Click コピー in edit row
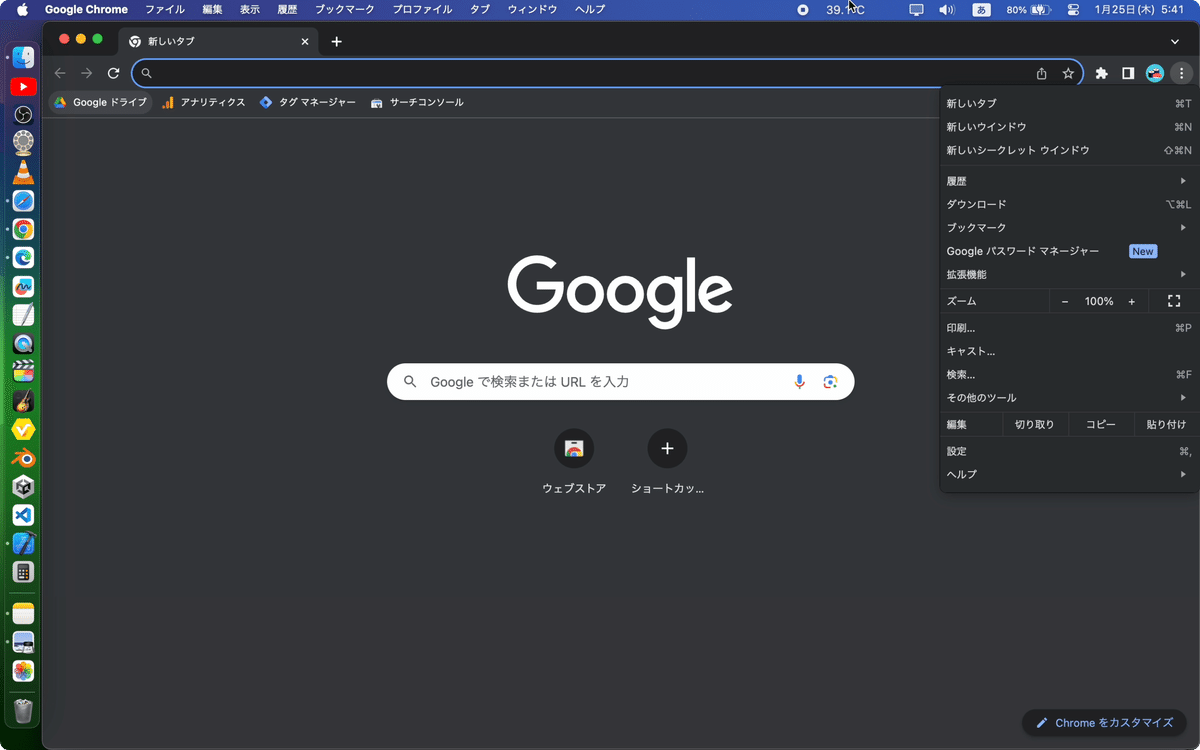The height and width of the screenshot is (750, 1200). point(1101,424)
